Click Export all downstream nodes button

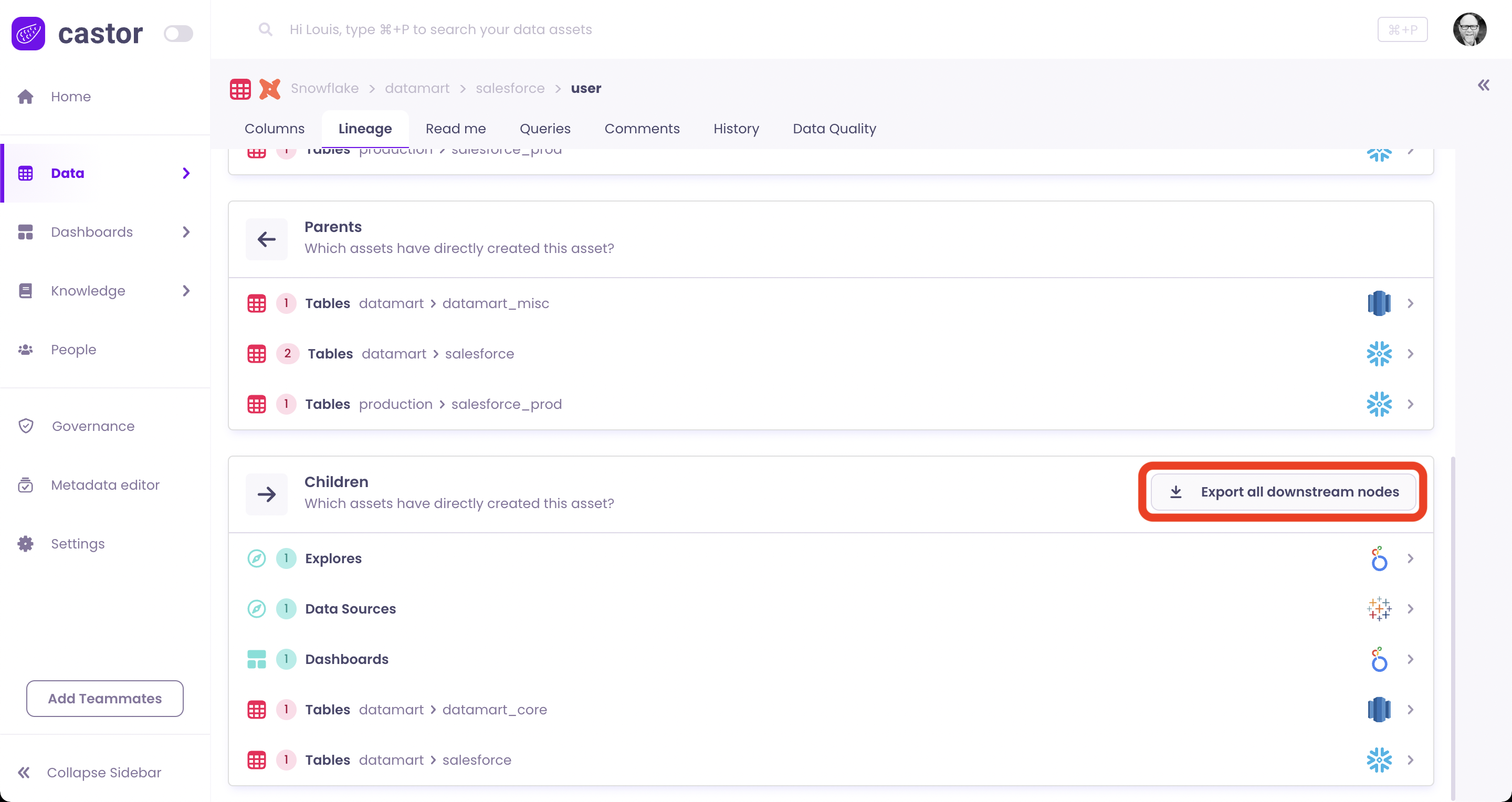pyautogui.click(x=1283, y=492)
